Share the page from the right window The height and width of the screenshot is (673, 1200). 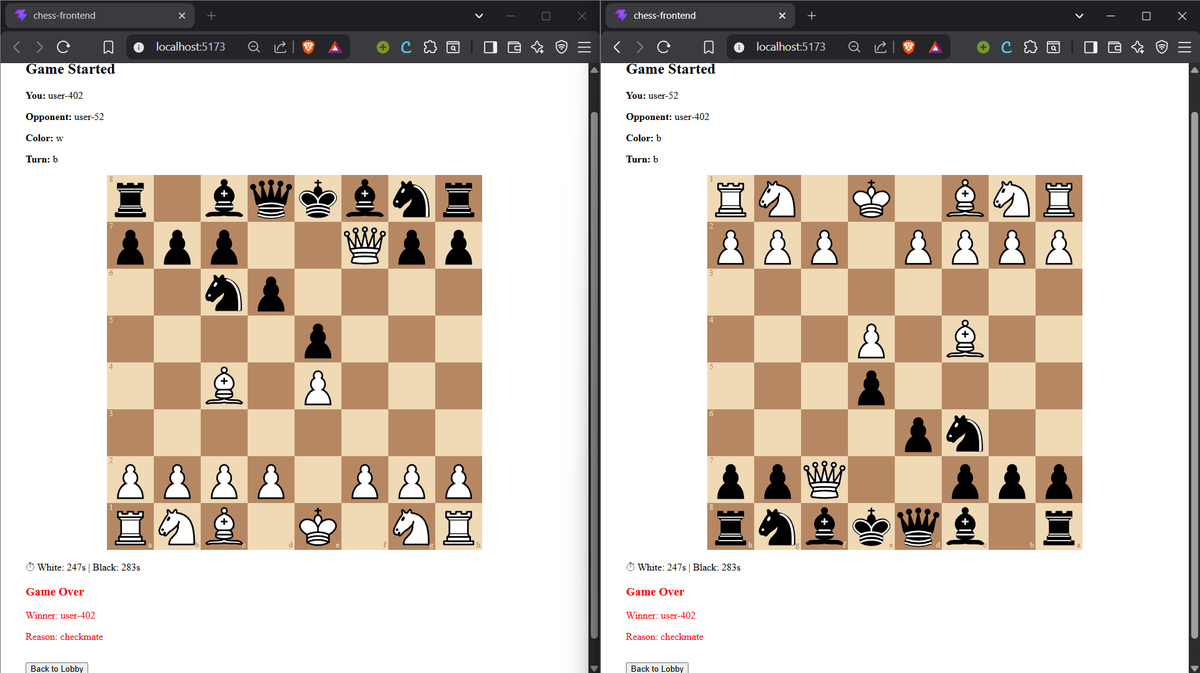[x=880, y=47]
